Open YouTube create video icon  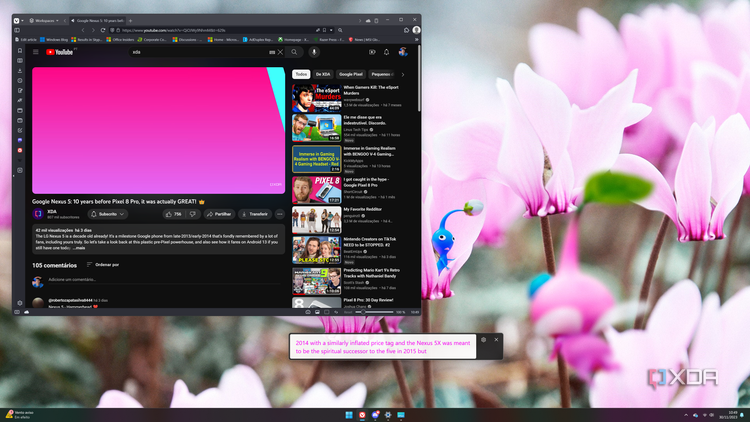tap(372, 52)
